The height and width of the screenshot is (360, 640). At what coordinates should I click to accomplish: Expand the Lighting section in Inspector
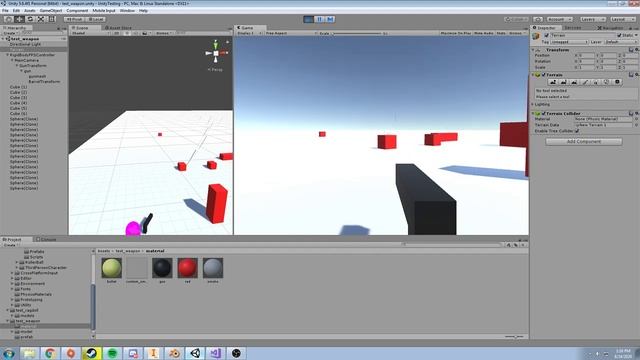pyautogui.click(x=533, y=104)
